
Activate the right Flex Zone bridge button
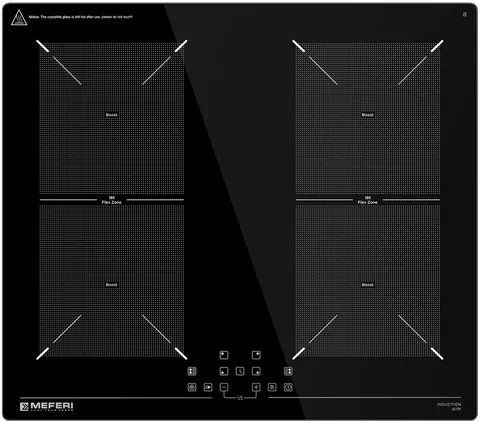[x=288, y=371]
